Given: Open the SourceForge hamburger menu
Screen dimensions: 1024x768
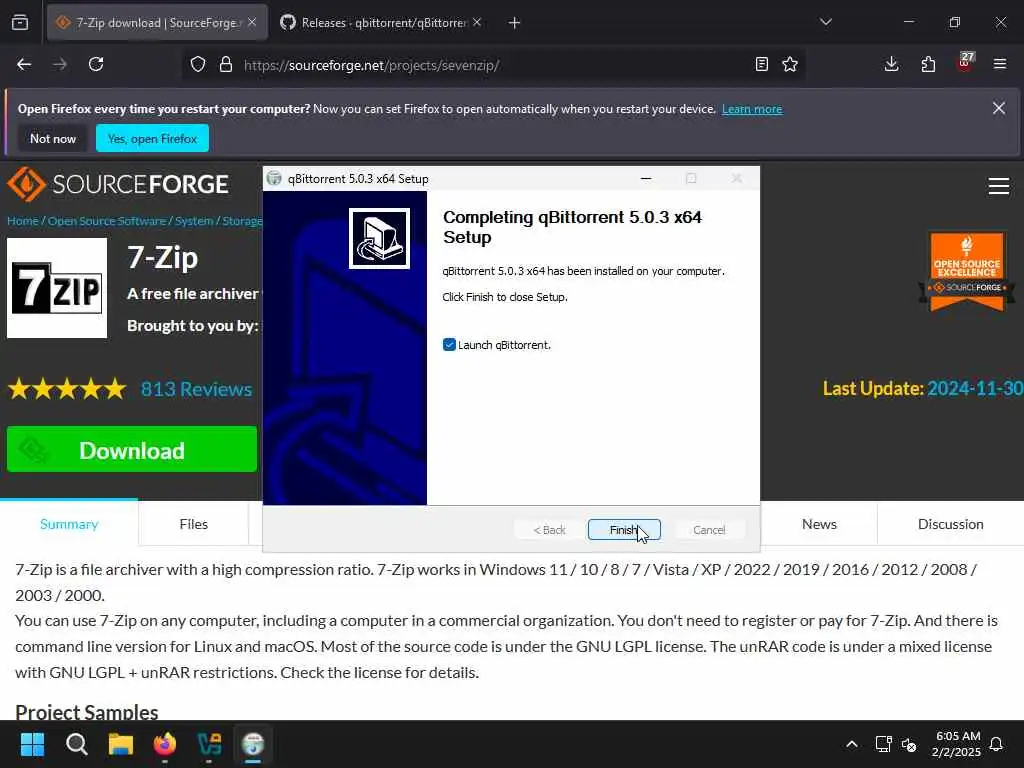Looking at the screenshot, I should [x=999, y=186].
